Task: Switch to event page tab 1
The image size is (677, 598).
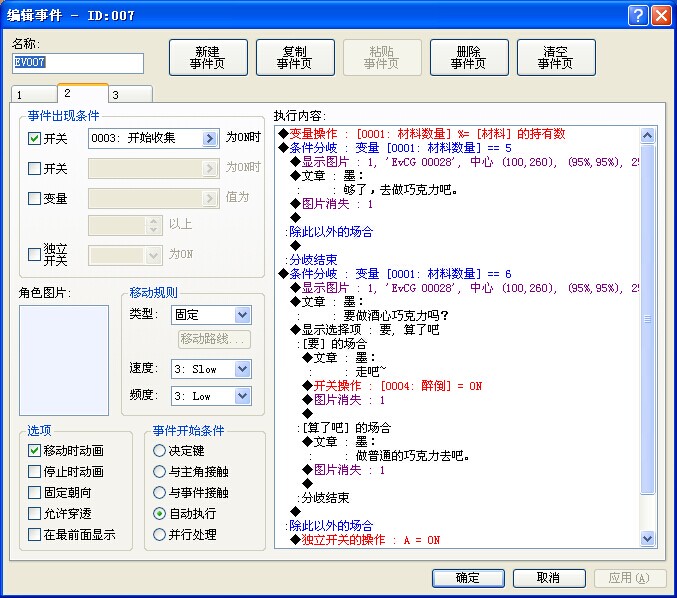Action: coord(34,95)
